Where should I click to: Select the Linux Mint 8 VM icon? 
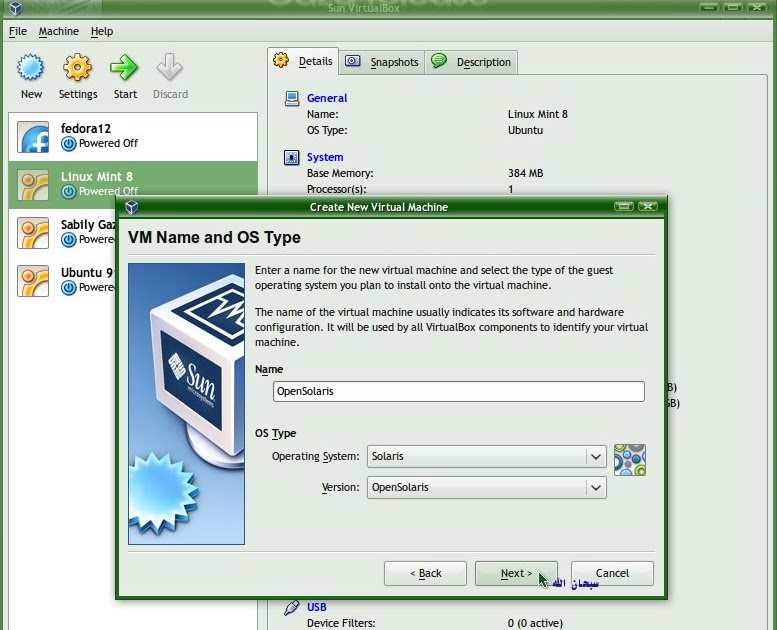pyautogui.click(x=33, y=185)
